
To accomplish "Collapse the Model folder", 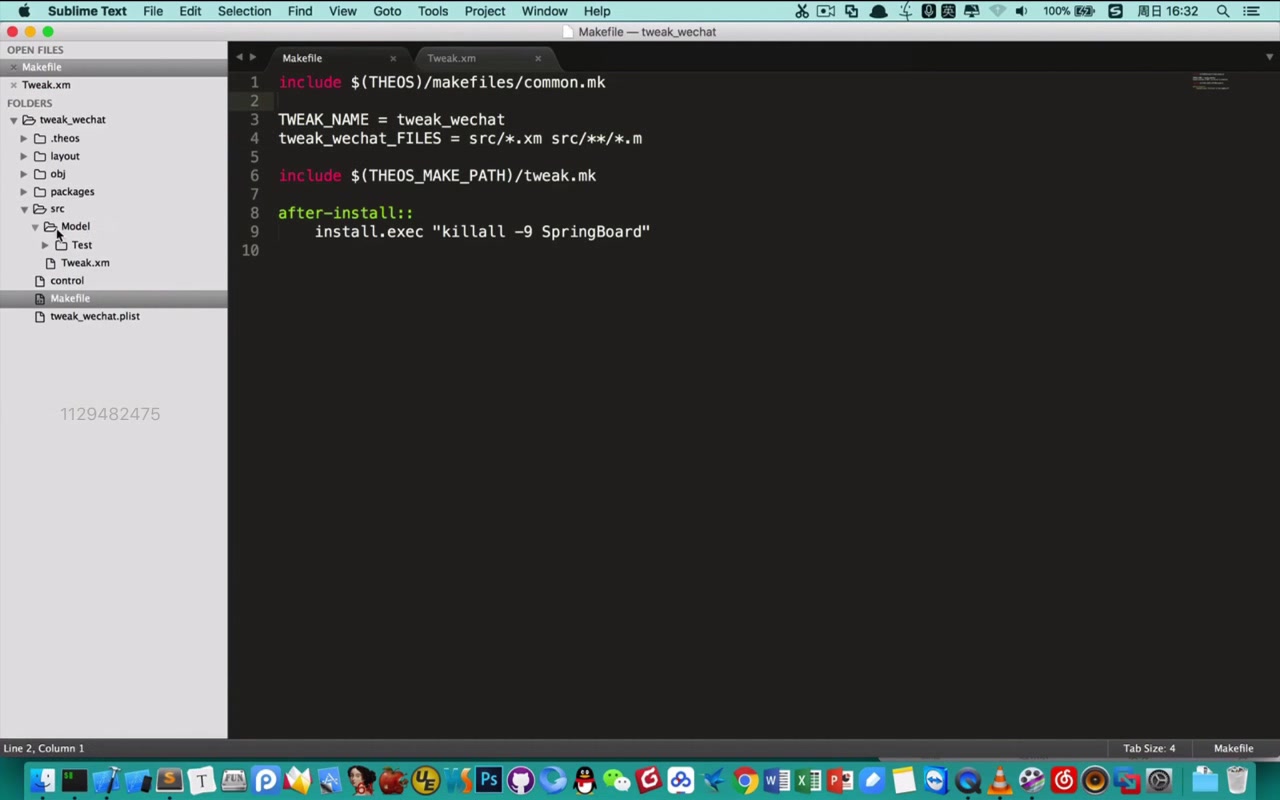I will (35, 227).
